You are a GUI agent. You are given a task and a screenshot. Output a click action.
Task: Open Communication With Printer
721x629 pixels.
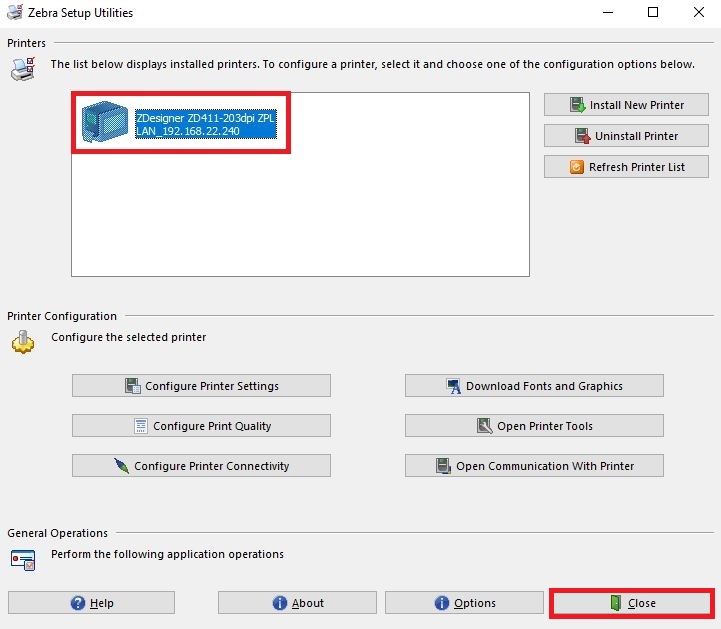point(534,465)
